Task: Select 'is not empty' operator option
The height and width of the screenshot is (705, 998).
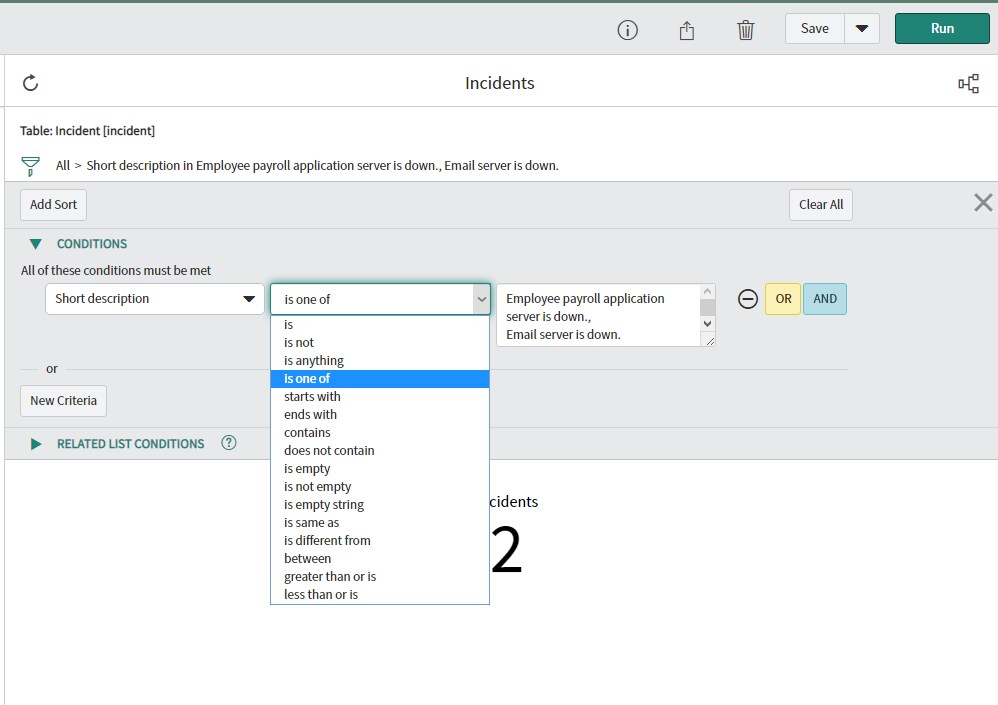Action: tap(380, 487)
